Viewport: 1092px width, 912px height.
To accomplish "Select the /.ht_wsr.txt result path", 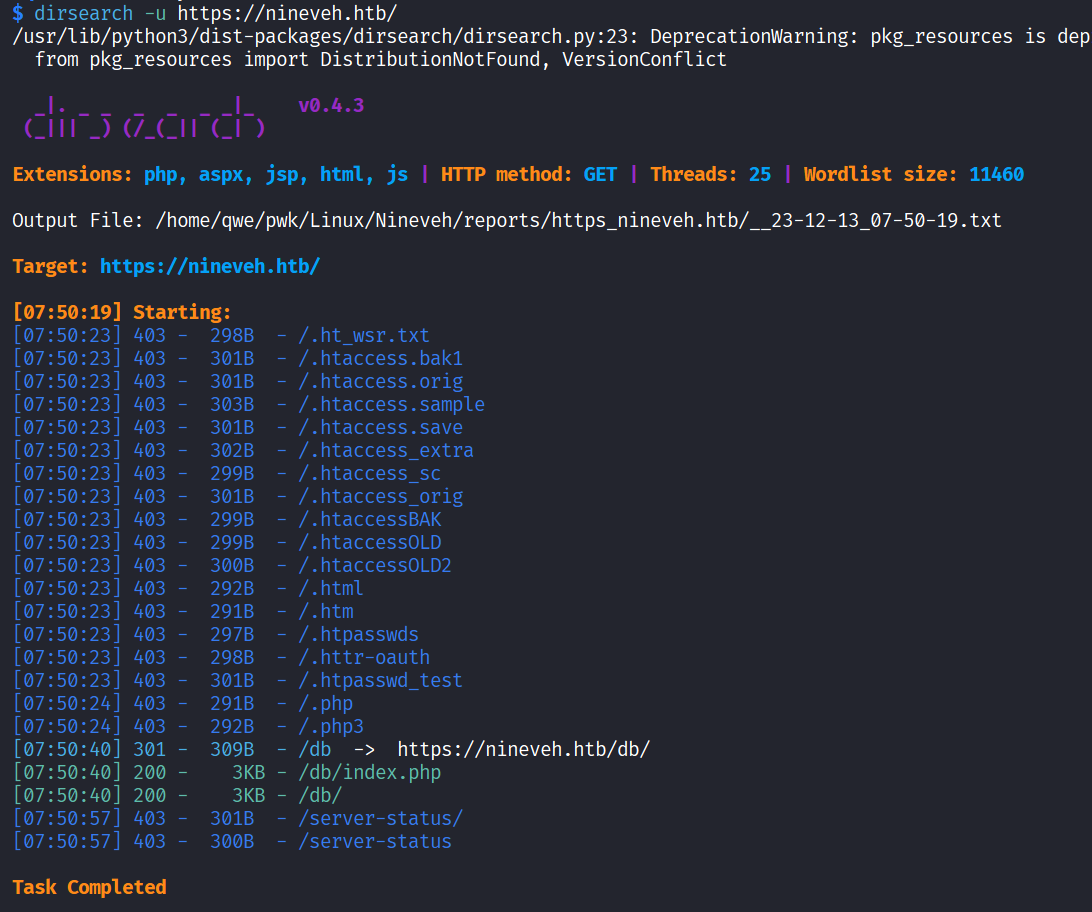I will [x=364, y=335].
